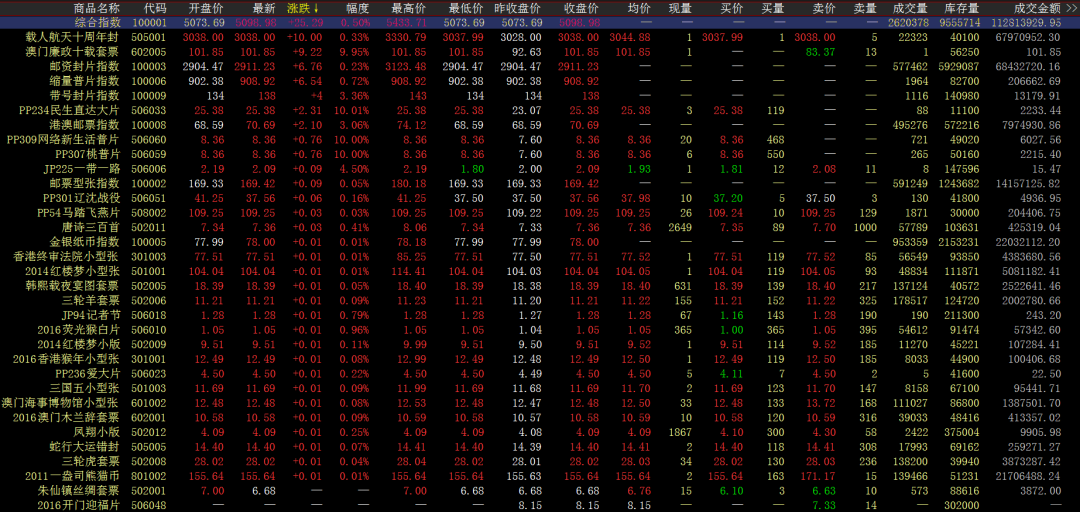Image resolution: width=1080 pixels, height=512 pixels.
Task: Click the 开盘价 column header
Action: 206,8
